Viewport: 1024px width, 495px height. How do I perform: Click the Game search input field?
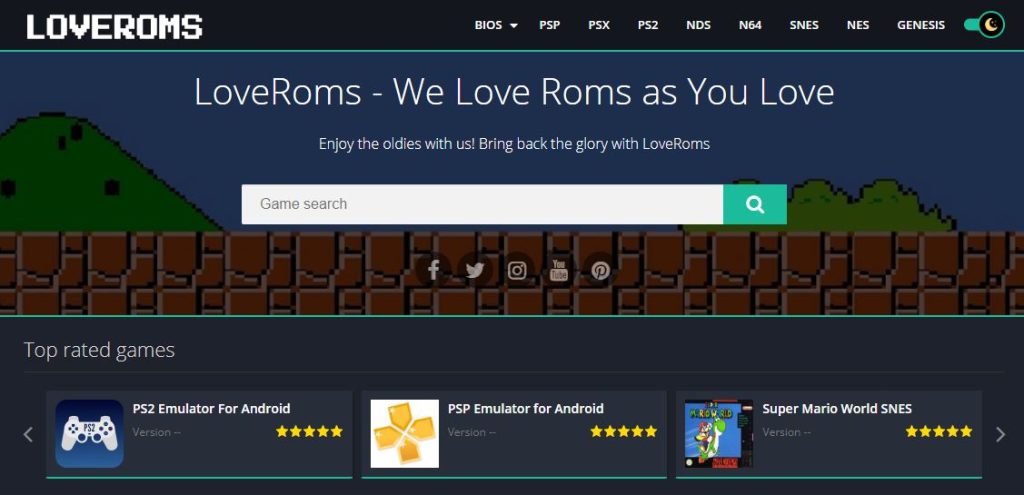pyautogui.click(x=483, y=204)
